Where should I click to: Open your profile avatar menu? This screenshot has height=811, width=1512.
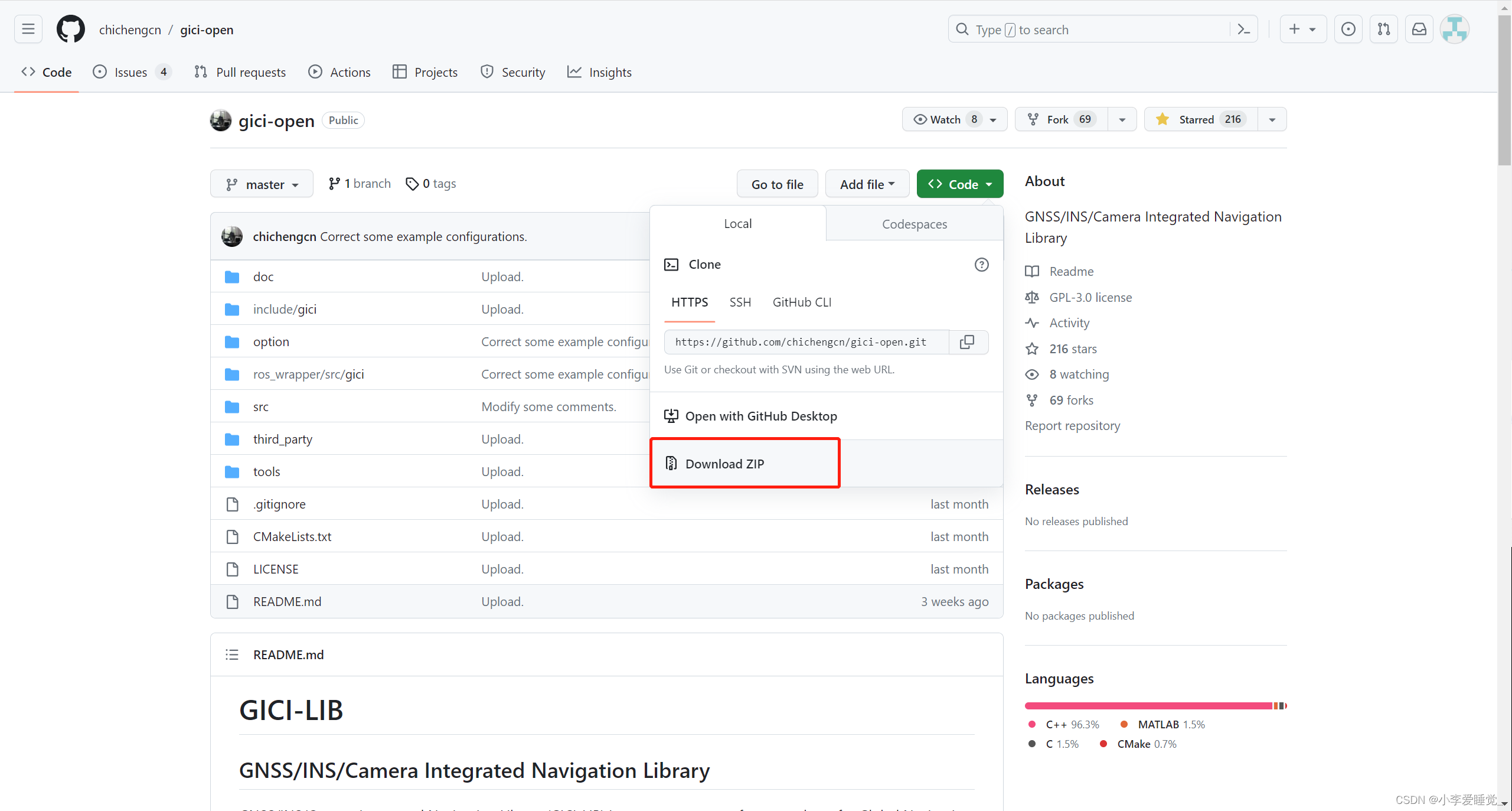[1455, 29]
